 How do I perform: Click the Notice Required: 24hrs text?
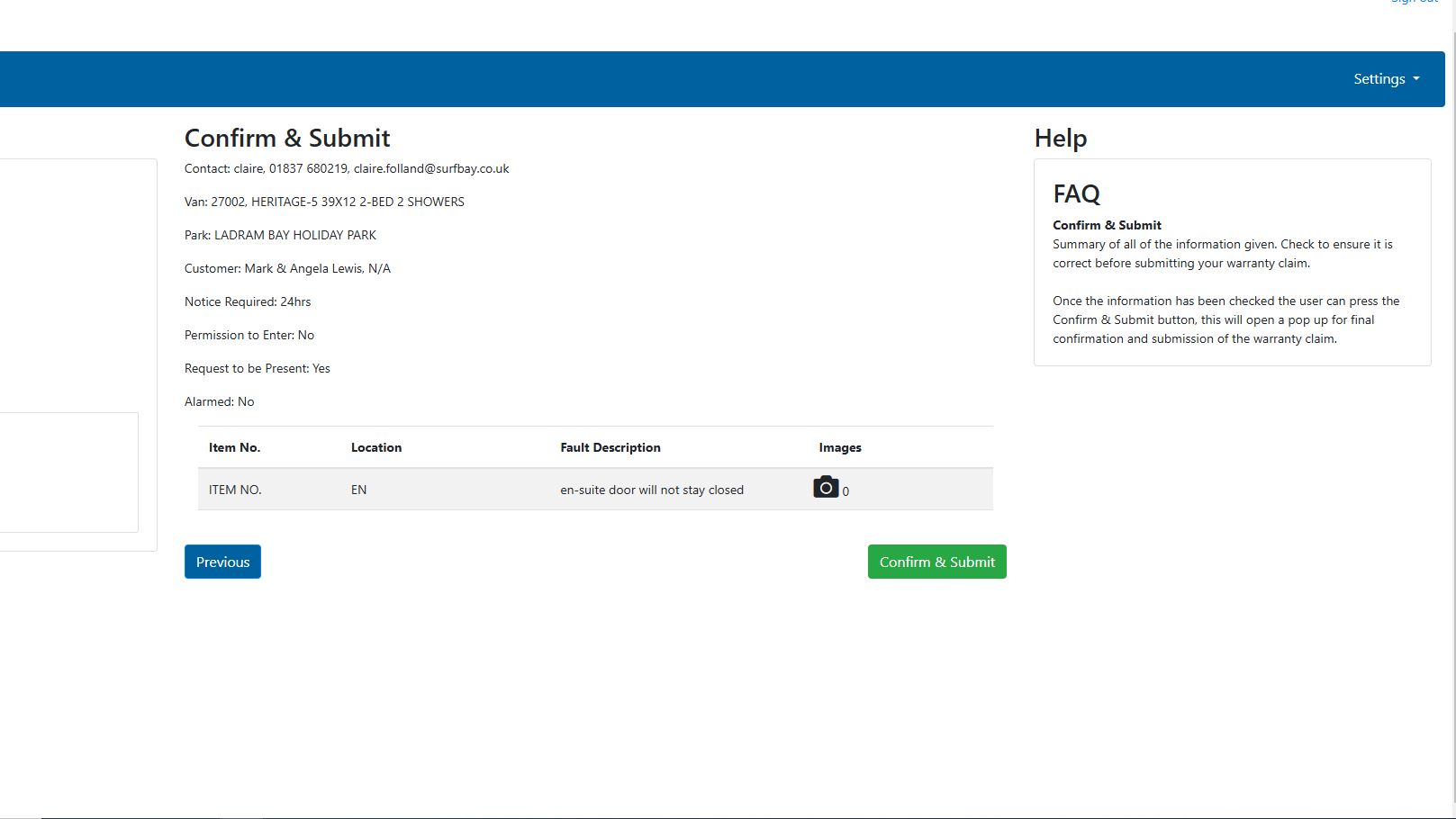coord(248,301)
